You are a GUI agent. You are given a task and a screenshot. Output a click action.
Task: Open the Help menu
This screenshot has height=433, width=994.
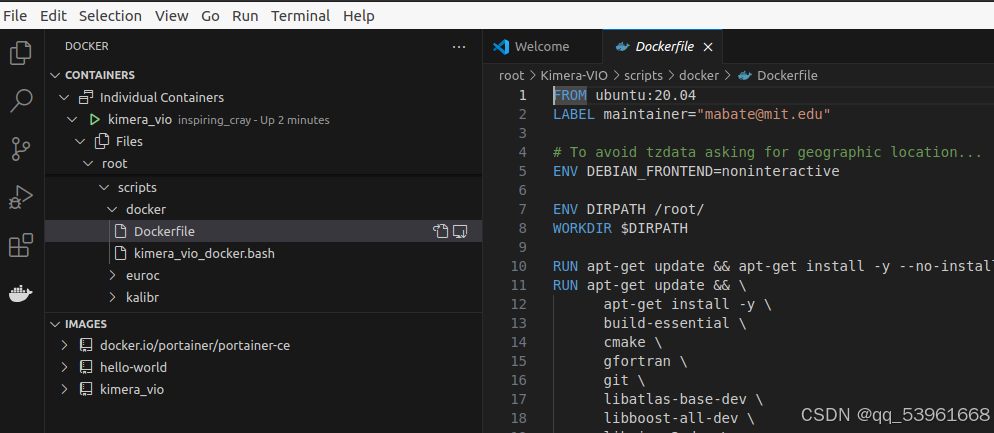coord(359,16)
